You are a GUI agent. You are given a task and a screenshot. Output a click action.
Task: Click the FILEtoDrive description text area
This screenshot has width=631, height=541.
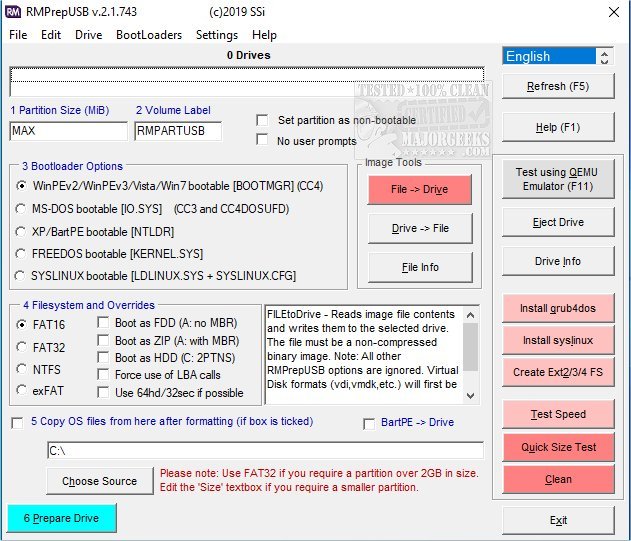tap(363, 355)
